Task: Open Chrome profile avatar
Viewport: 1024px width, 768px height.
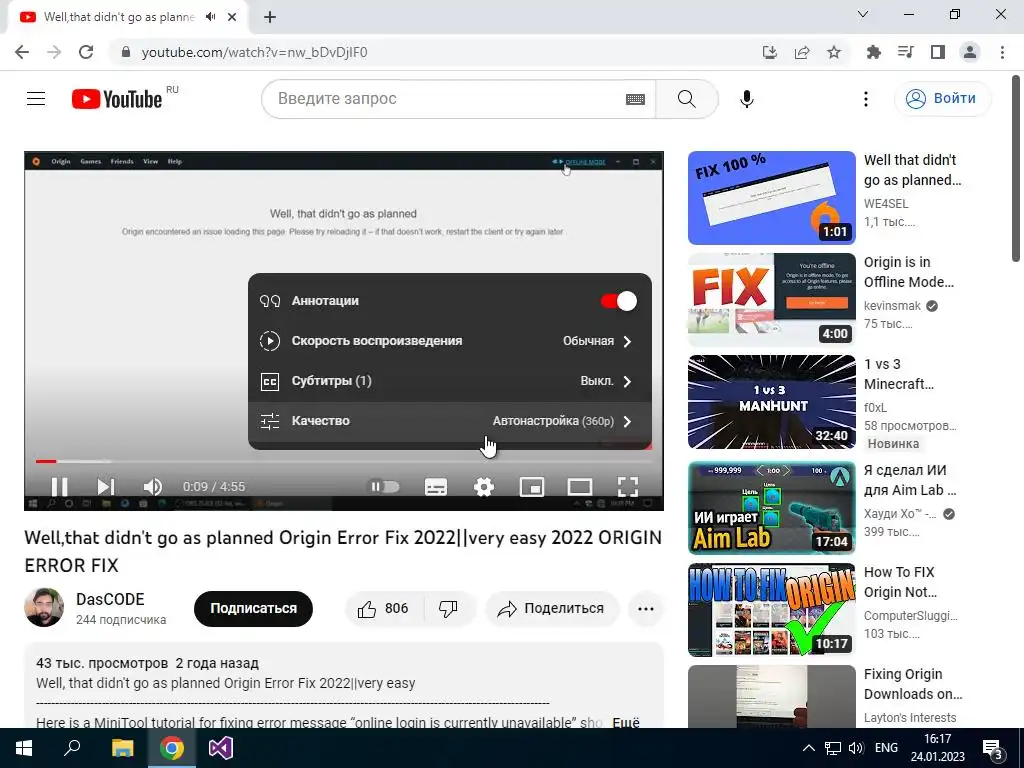Action: tap(970, 52)
